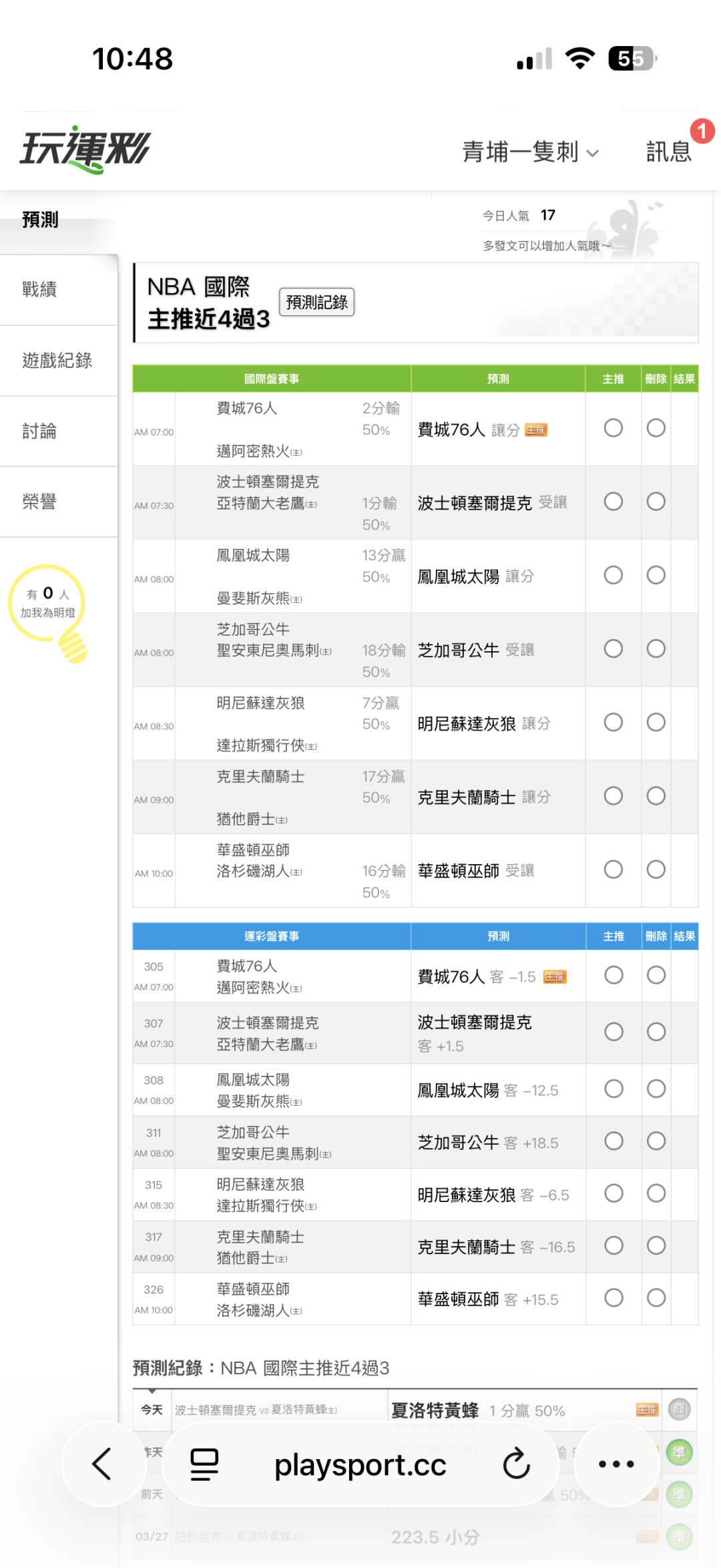Viewport: 721px width, 1568px height.
Task: Click the 預測記錄 button
Action: 316,303
